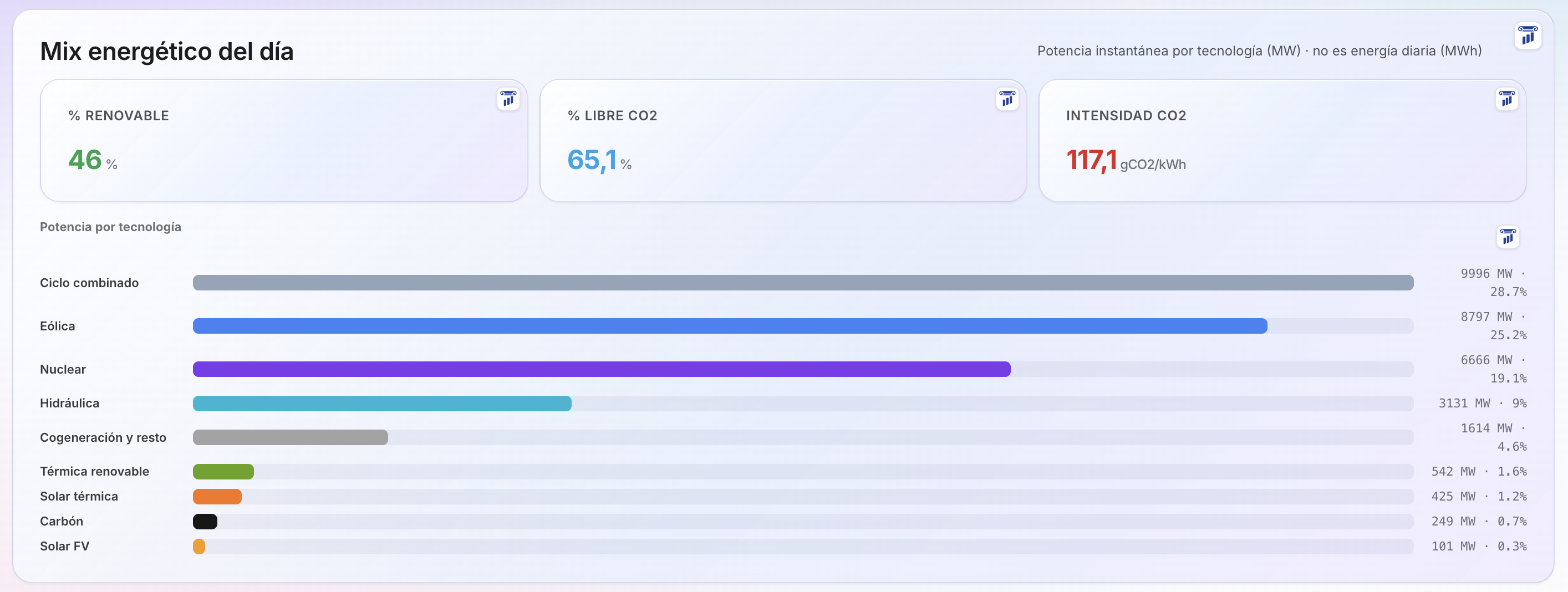Click the 'Hidráulica' row label
The height and width of the screenshot is (592, 1568).
click(69, 404)
